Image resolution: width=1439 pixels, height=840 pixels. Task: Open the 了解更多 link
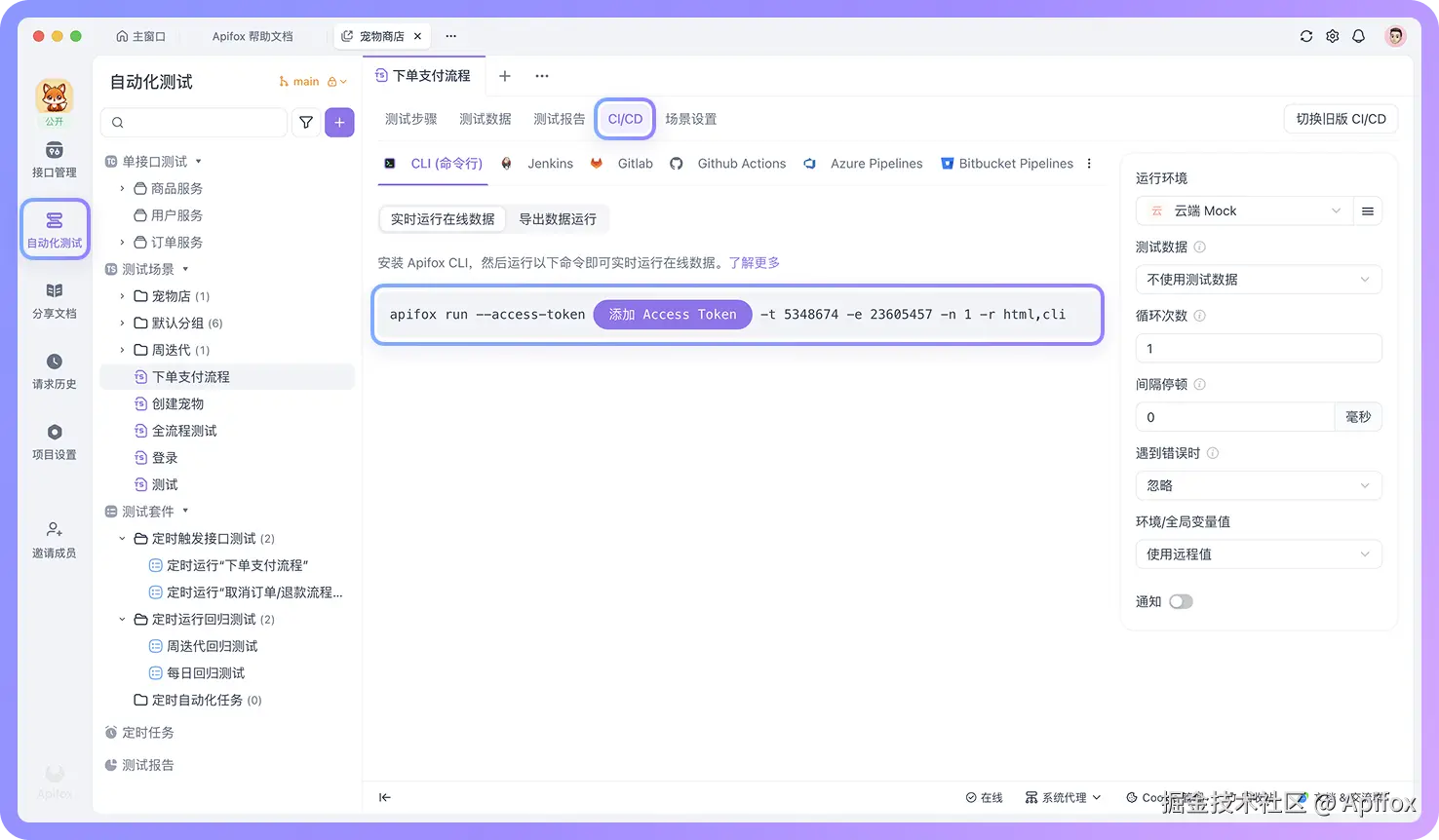(755, 263)
